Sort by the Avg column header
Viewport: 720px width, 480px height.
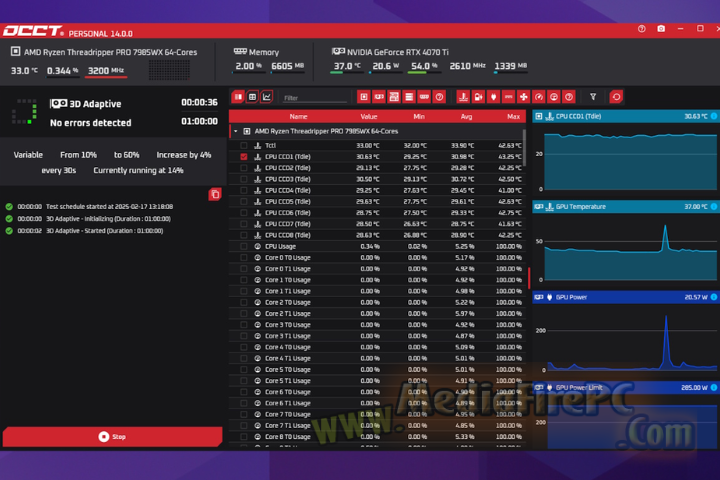467,117
